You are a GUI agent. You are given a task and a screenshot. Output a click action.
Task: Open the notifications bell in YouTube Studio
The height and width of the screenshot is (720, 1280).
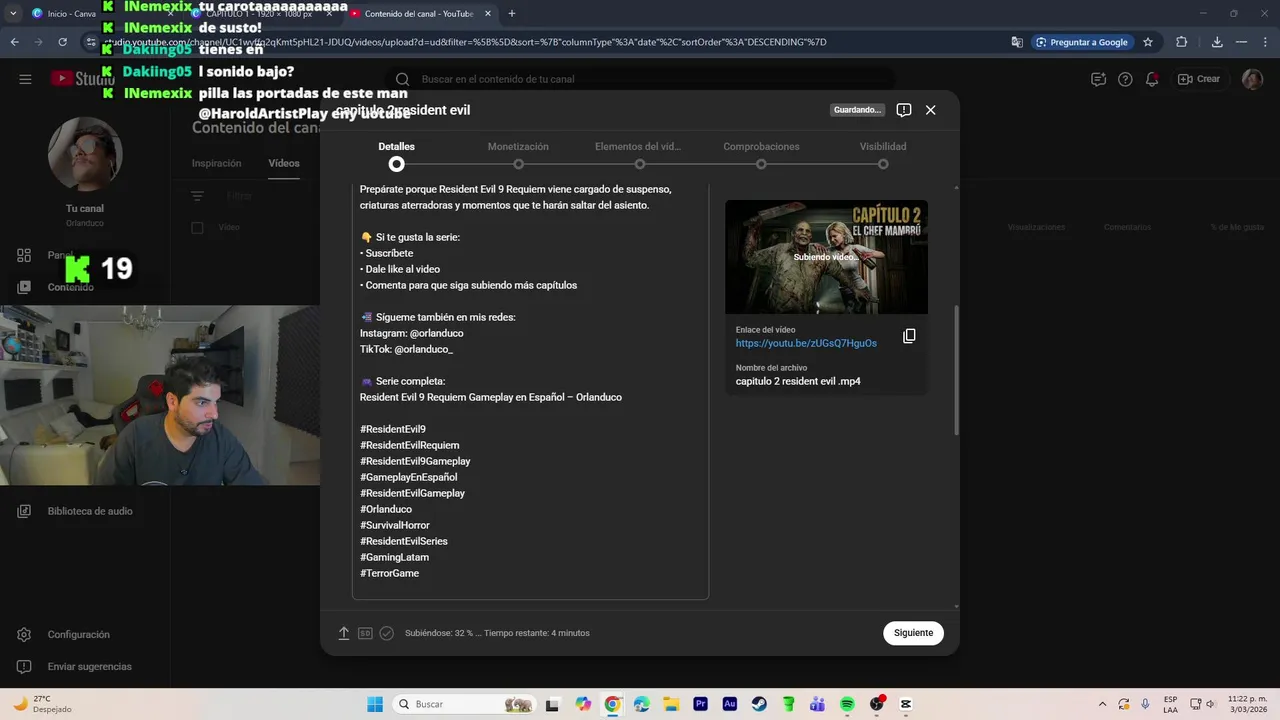pos(1153,79)
